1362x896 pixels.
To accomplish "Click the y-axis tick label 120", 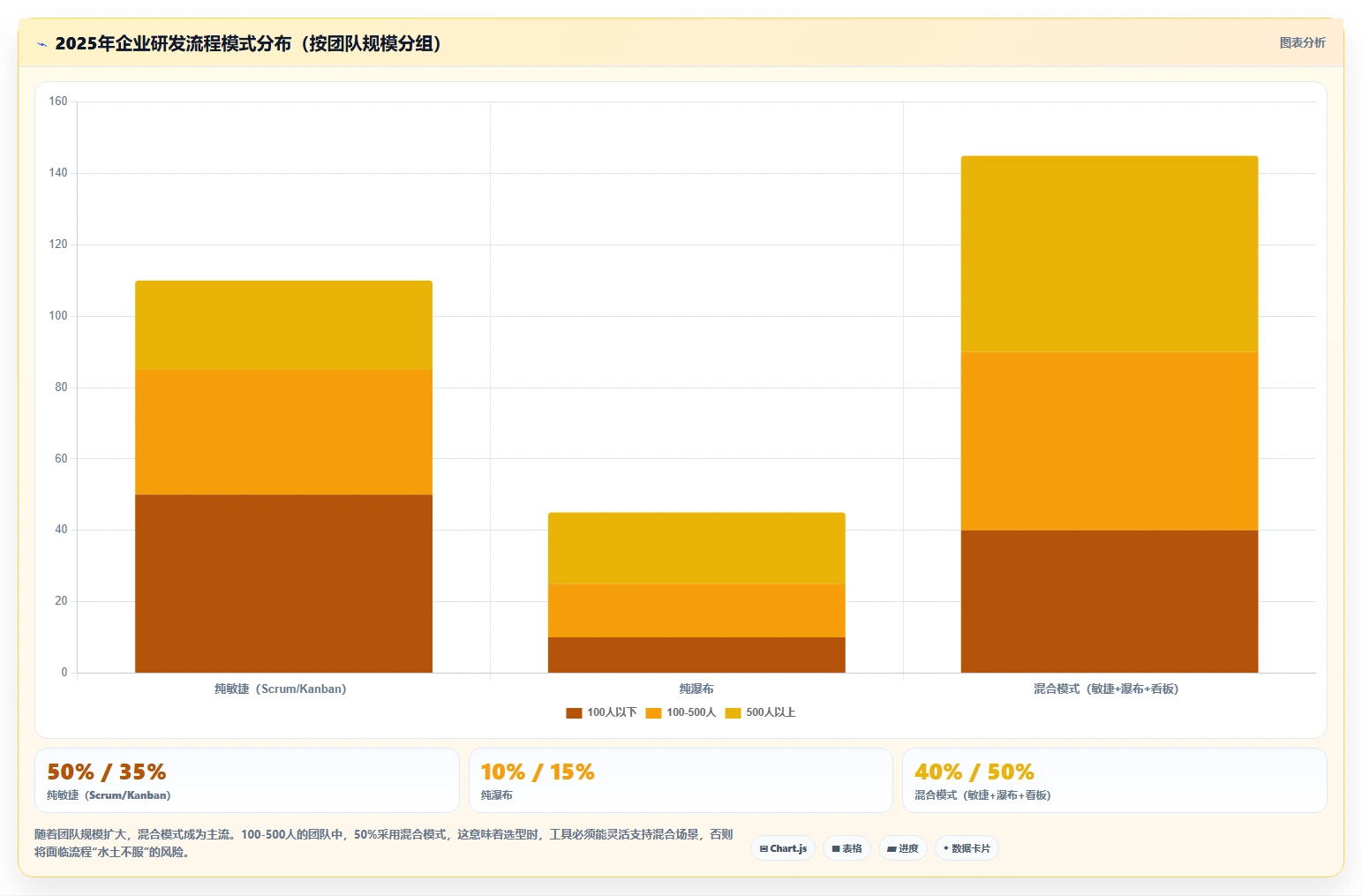I will [x=58, y=245].
